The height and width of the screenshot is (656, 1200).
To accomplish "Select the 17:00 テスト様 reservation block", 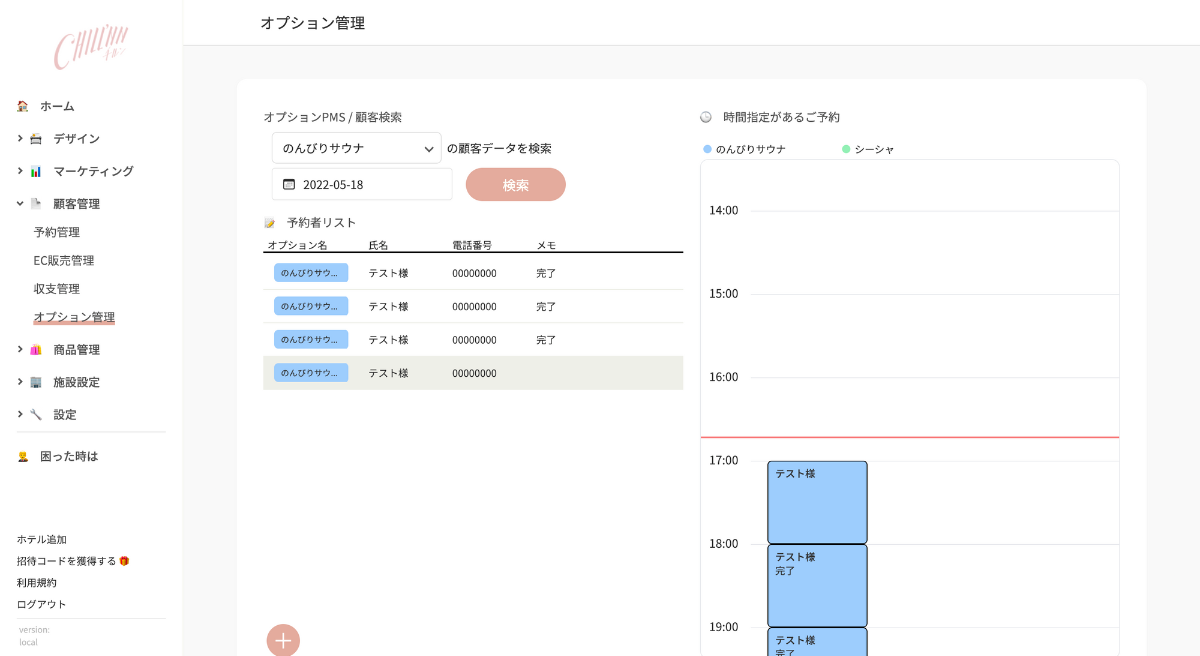I will 817,502.
